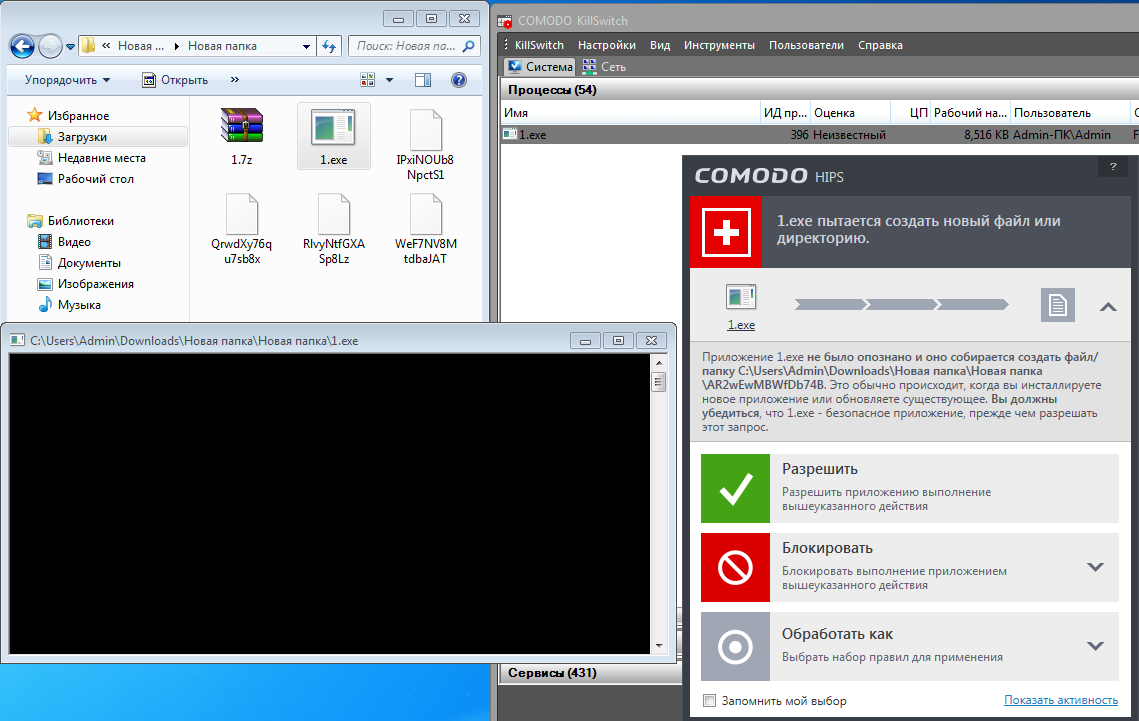Sort processes by Name (Имя) column
Image resolution: width=1139 pixels, height=721 pixels.
point(631,113)
